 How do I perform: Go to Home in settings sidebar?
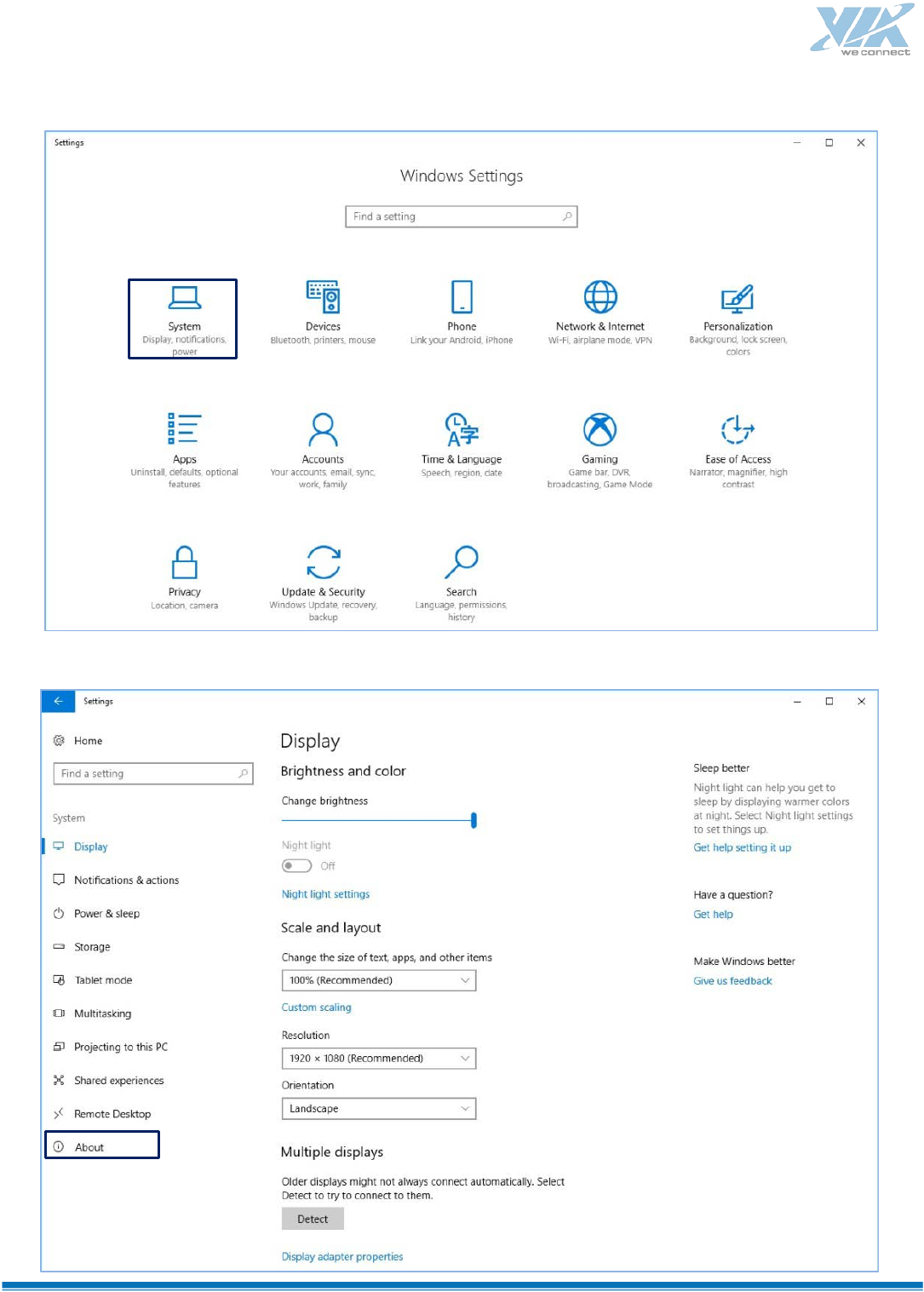pyautogui.click(x=88, y=741)
